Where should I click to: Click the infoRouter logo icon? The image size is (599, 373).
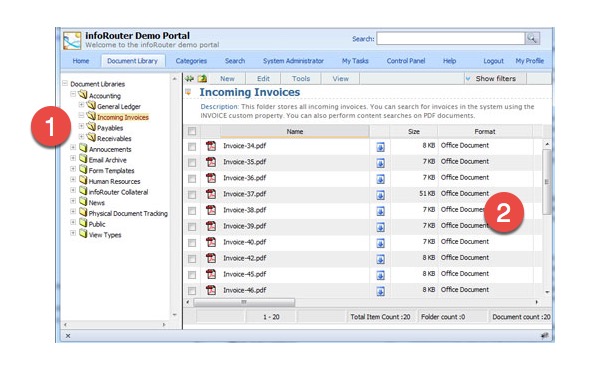(72, 41)
